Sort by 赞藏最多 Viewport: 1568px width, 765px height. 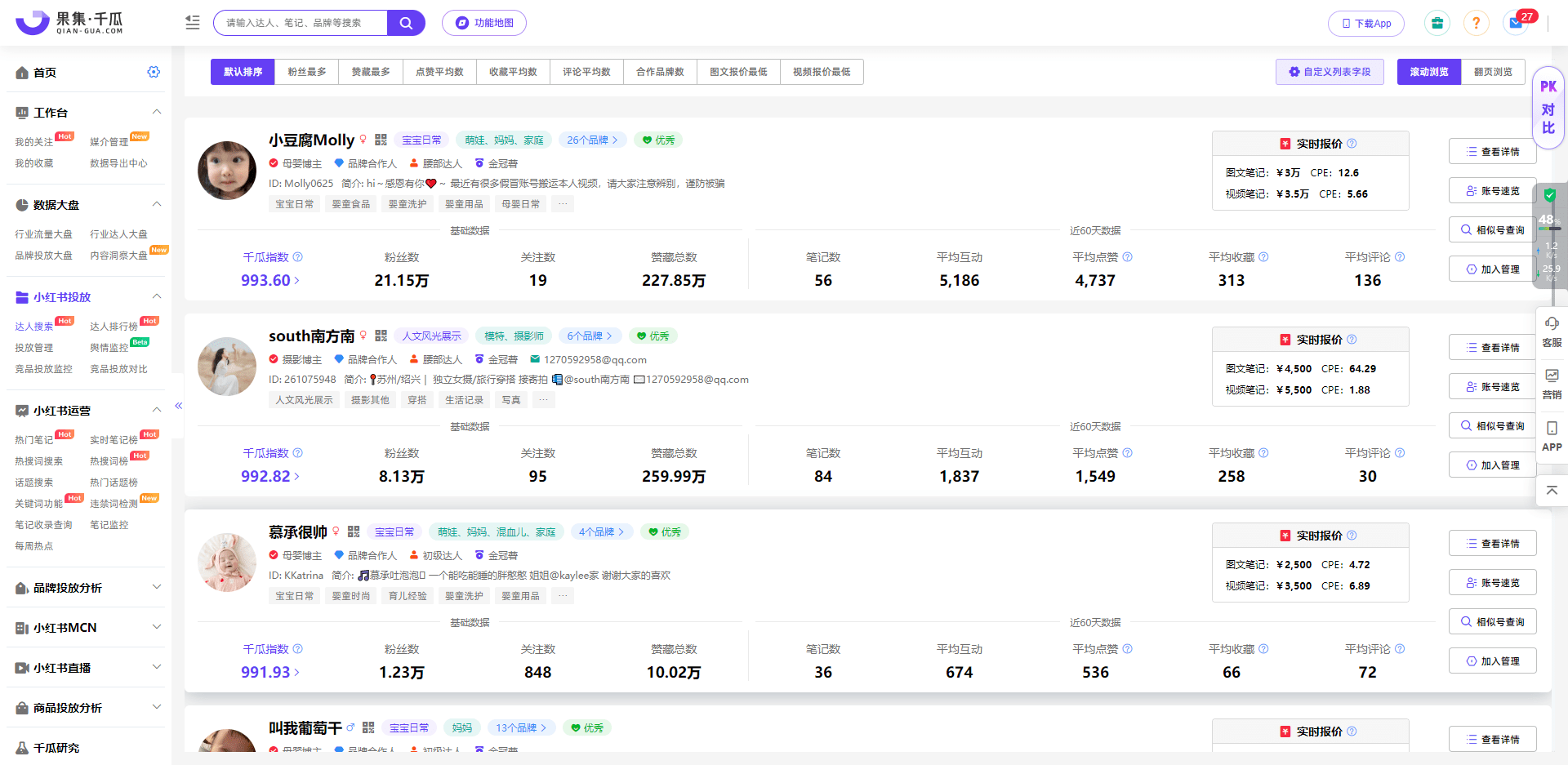click(x=371, y=72)
